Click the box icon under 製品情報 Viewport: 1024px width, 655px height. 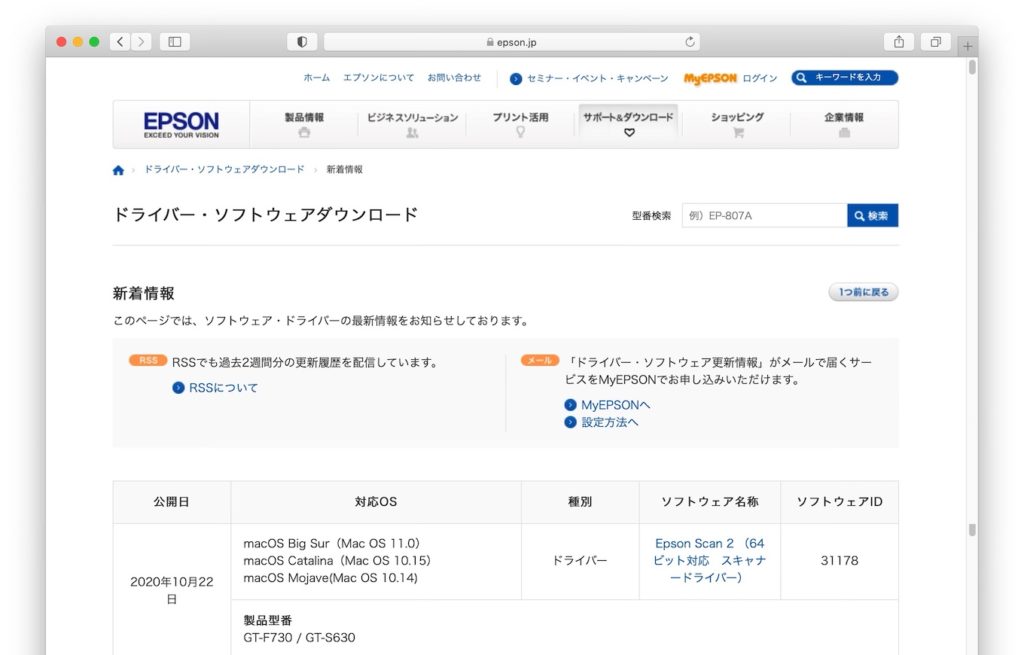pos(304,133)
